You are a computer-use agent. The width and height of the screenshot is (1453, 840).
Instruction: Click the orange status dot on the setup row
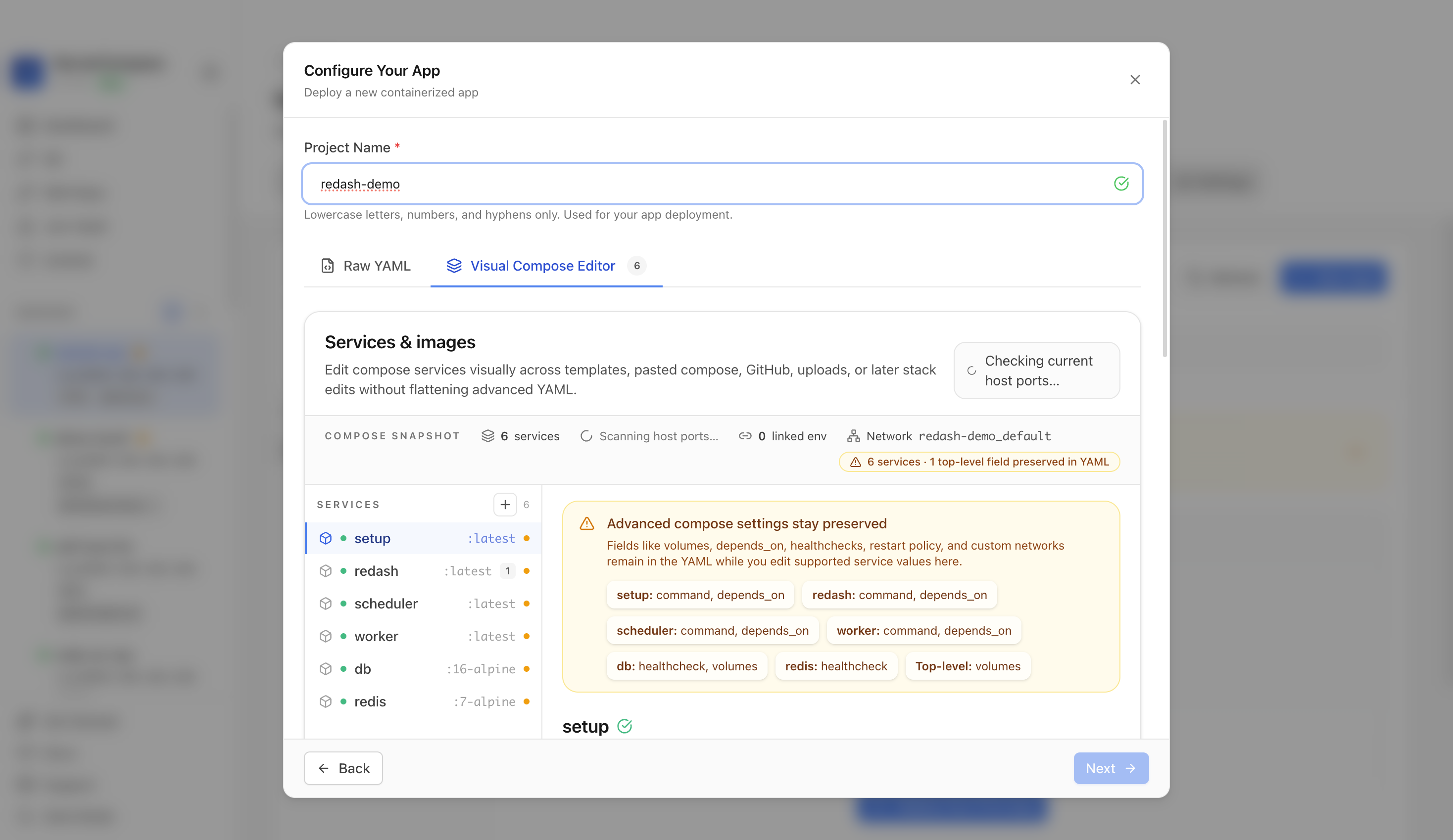pos(527,538)
